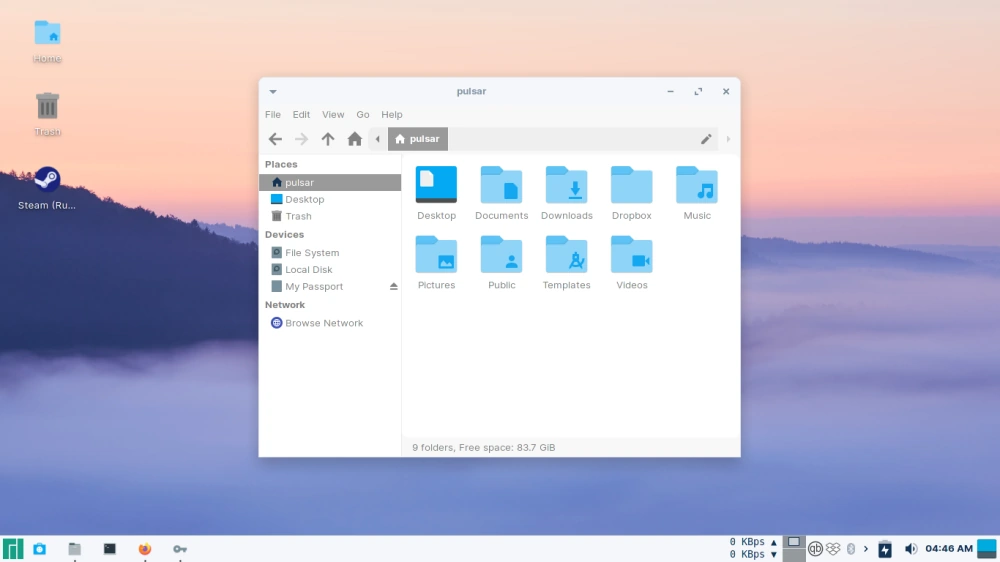Click the network speed monitor

(753, 548)
